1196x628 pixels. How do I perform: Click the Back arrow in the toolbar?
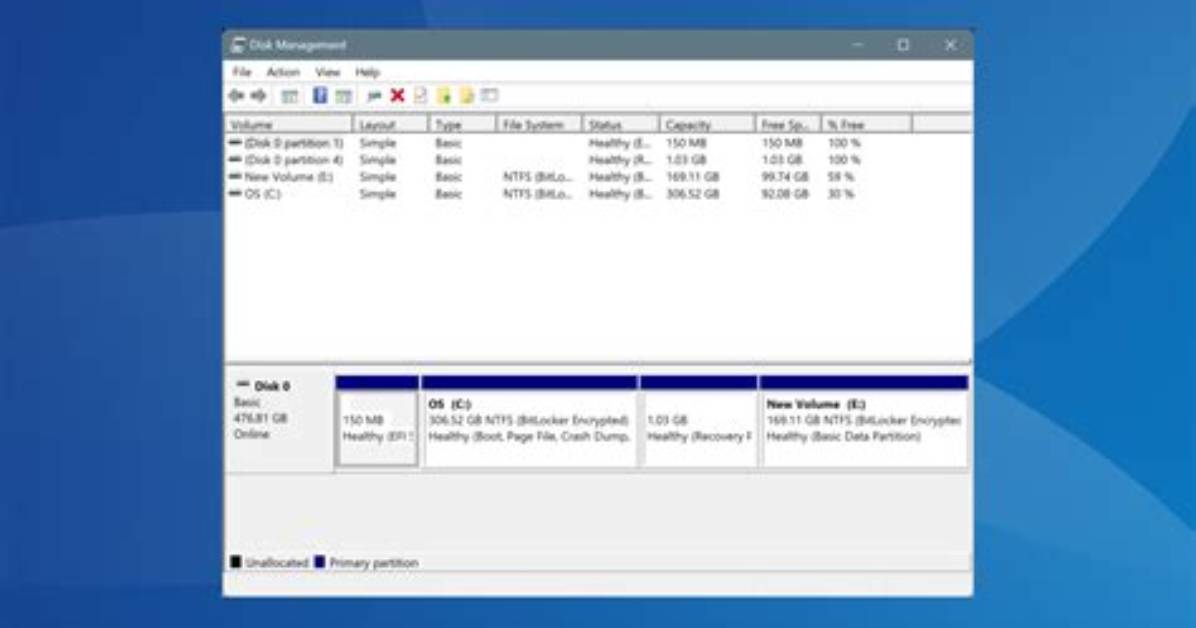pyautogui.click(x=236, y=95)
